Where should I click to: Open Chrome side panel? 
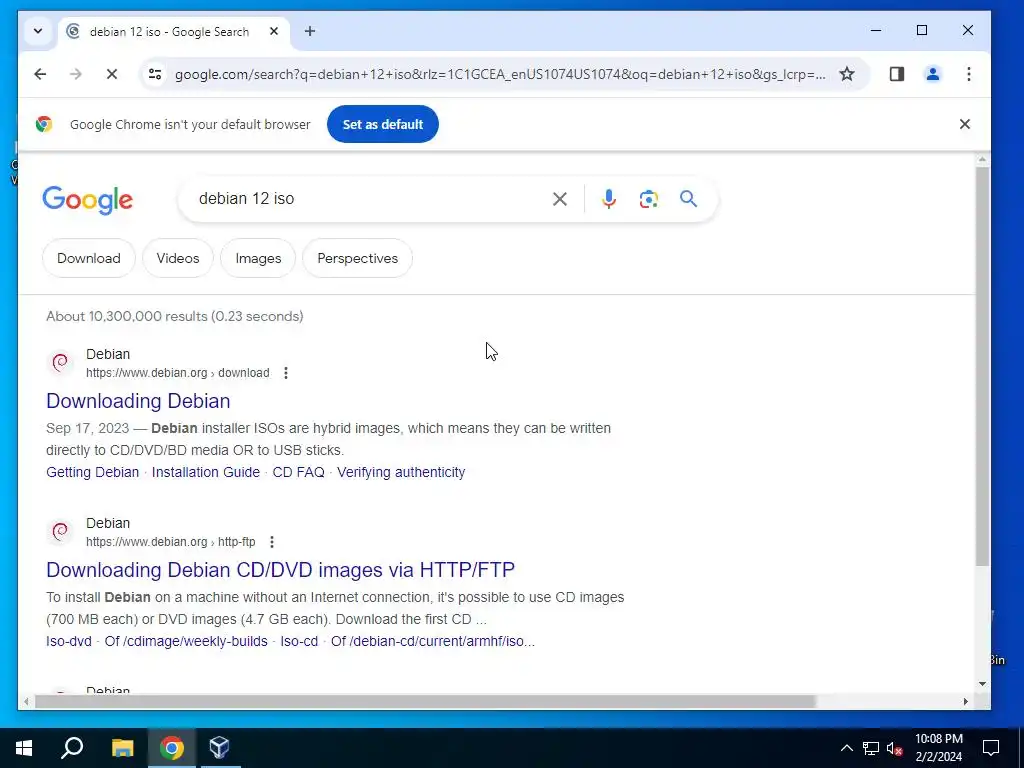click(897, 74)
